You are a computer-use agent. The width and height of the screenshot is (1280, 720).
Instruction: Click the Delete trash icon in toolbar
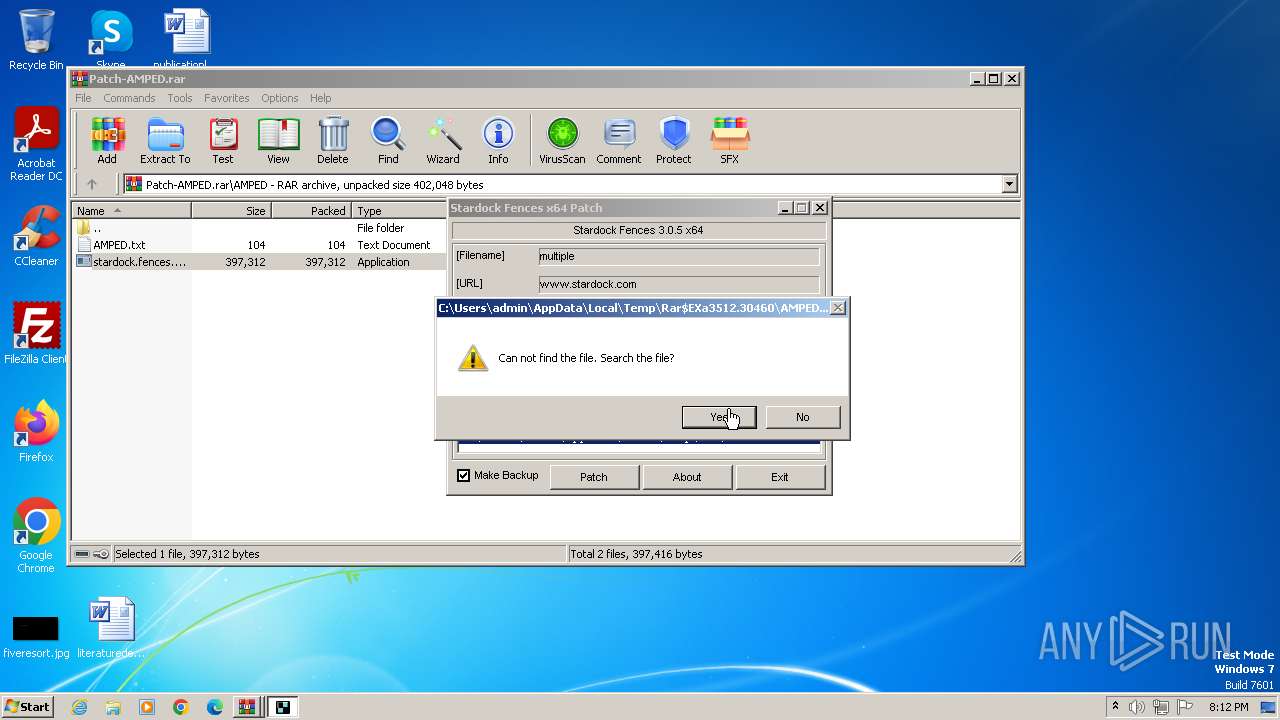coord(333,140)
